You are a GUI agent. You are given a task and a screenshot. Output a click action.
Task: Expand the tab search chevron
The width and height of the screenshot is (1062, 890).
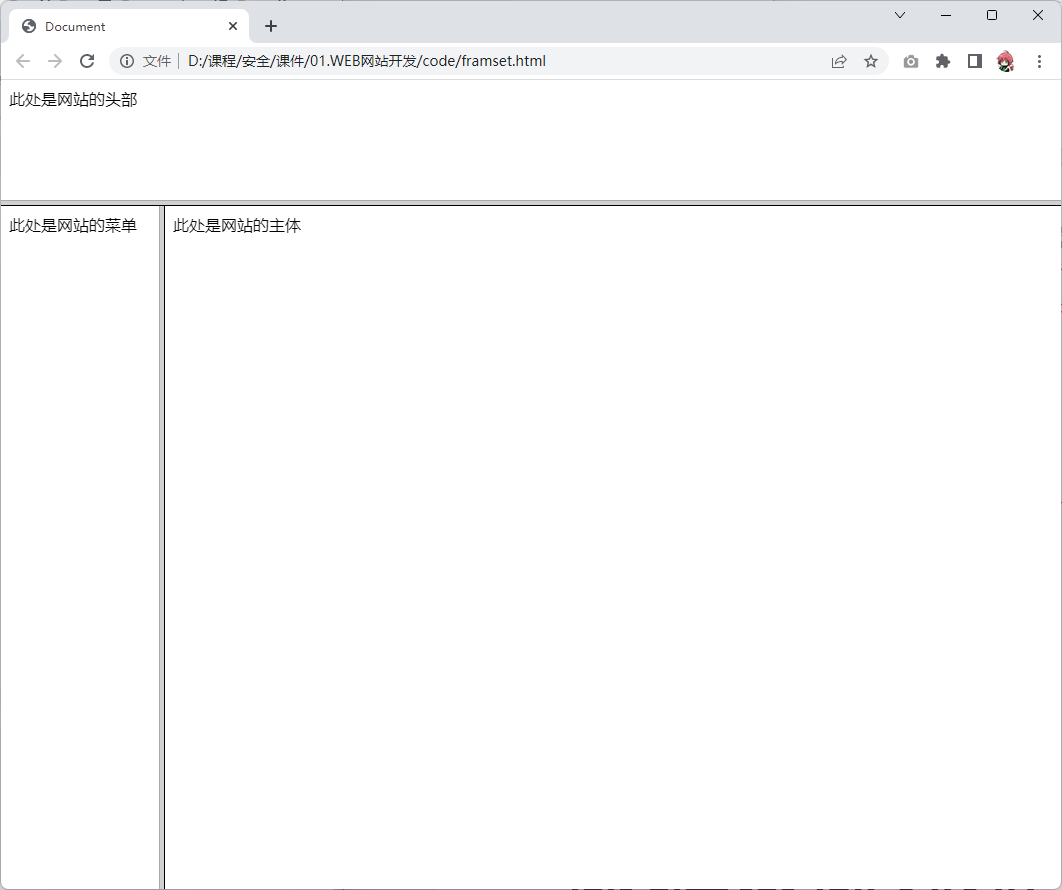(x=900, y=15)
